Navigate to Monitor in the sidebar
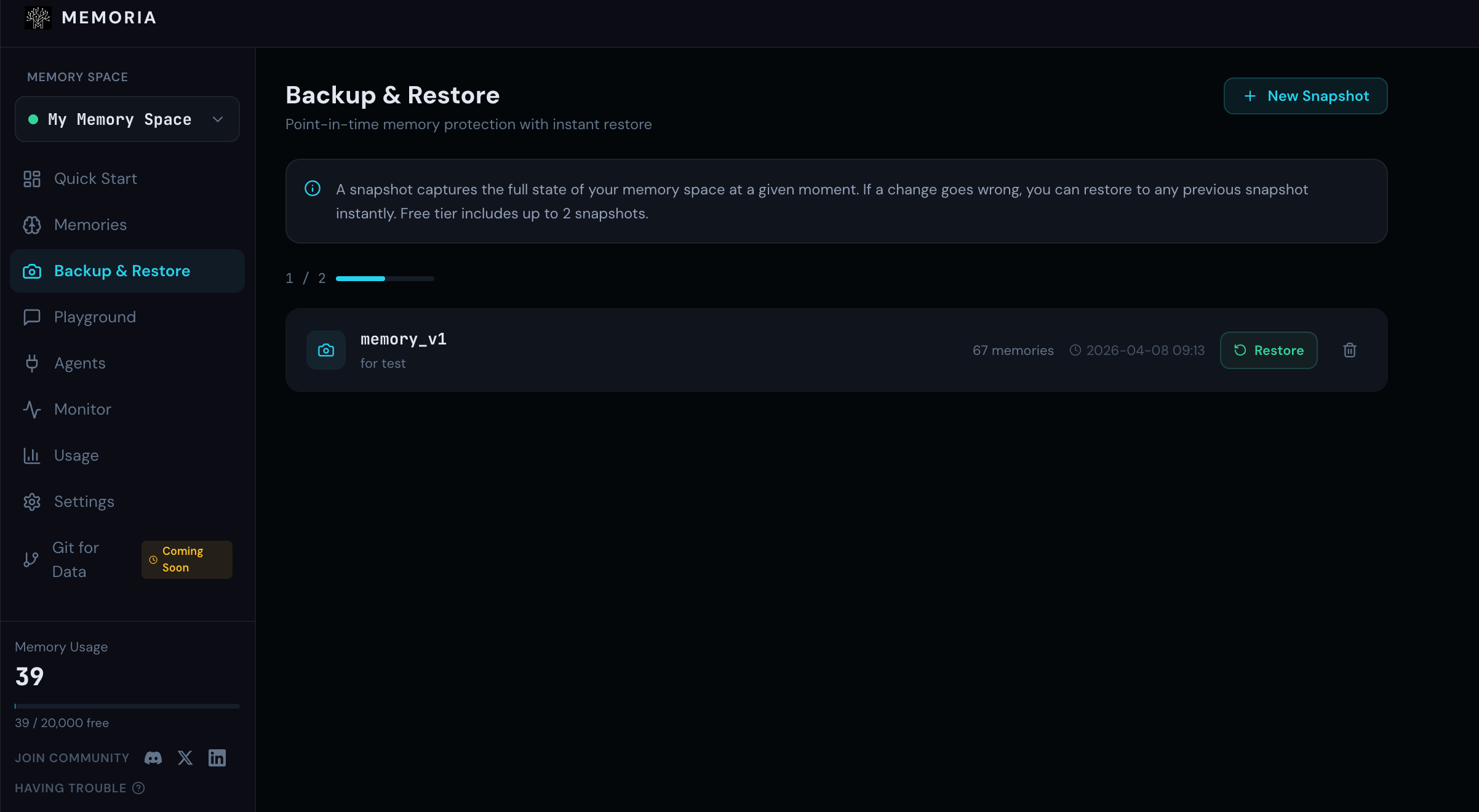 point(82,410)
